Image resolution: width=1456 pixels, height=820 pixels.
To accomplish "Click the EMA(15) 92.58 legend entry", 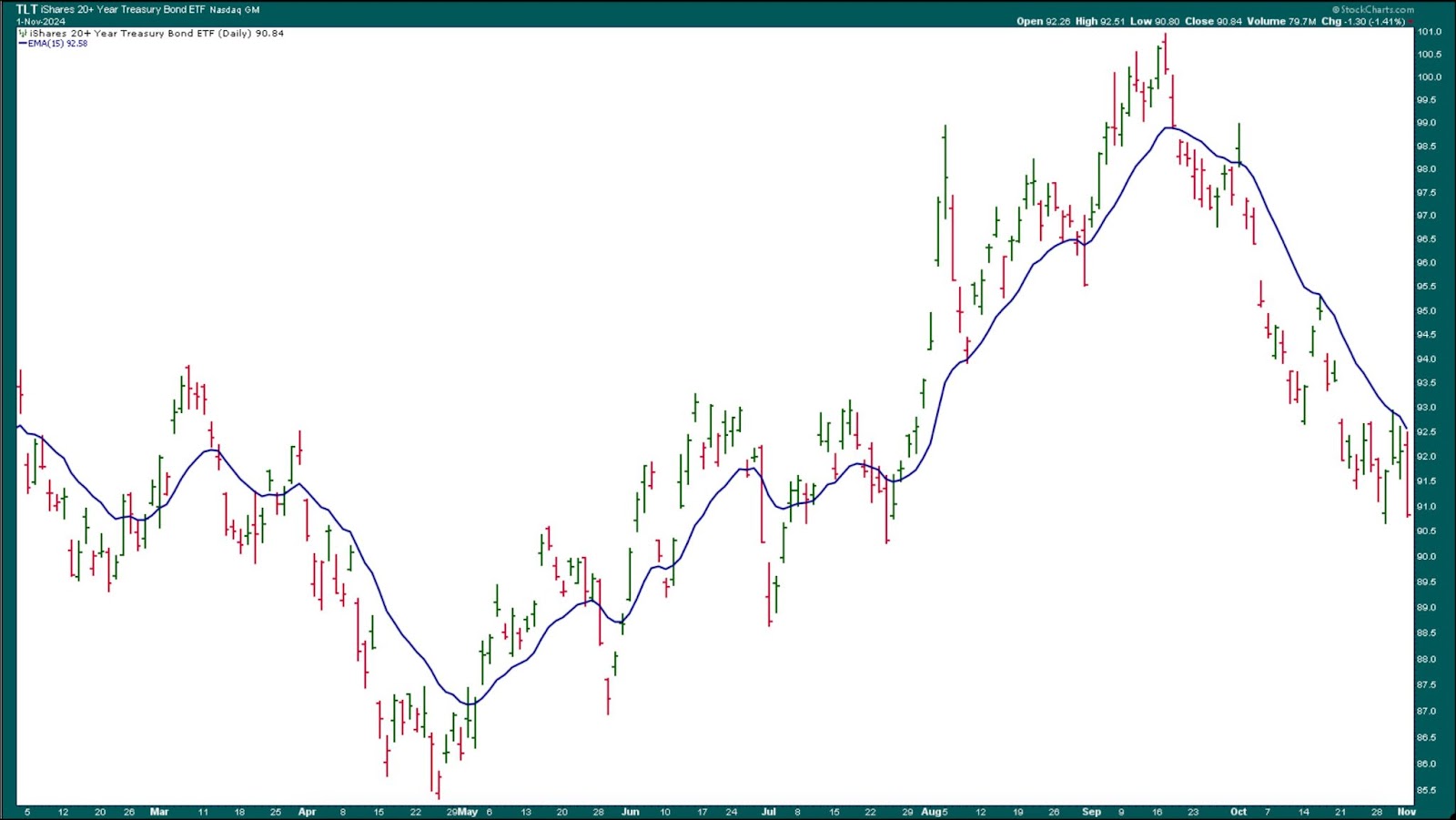I will pyautogui.click(x=54, y=44).
